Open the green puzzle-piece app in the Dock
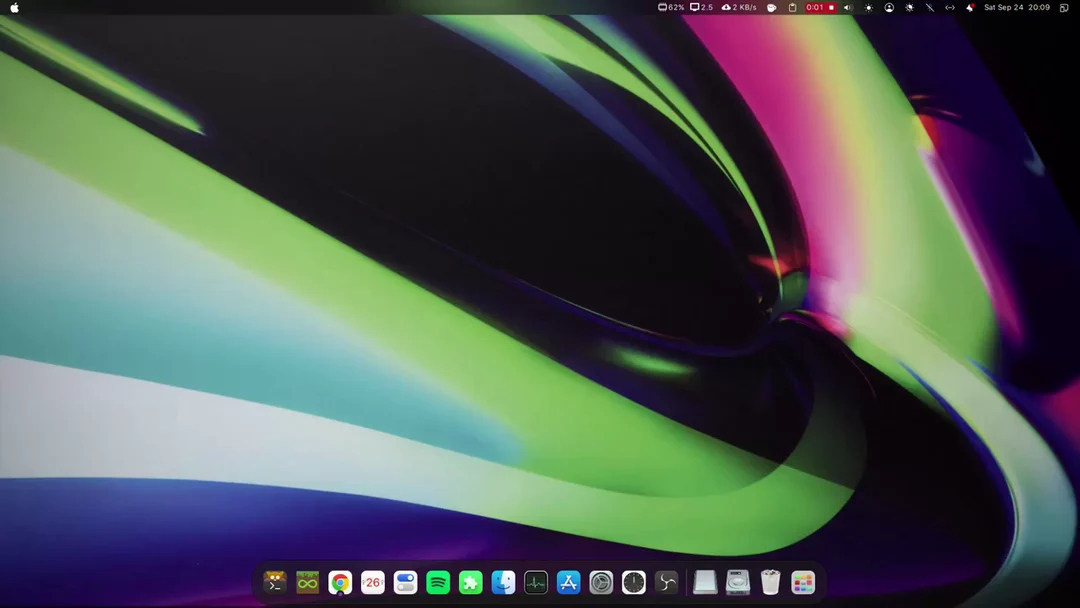 coord(469,582)
